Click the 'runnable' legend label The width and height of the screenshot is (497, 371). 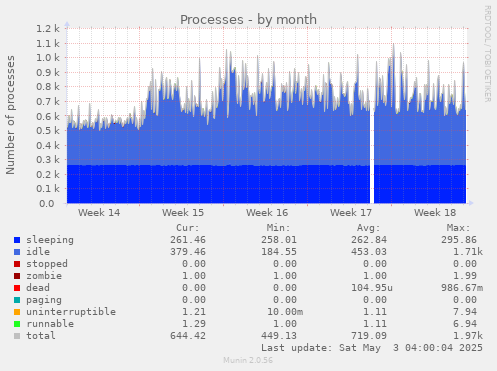click(x=50, y=324)
